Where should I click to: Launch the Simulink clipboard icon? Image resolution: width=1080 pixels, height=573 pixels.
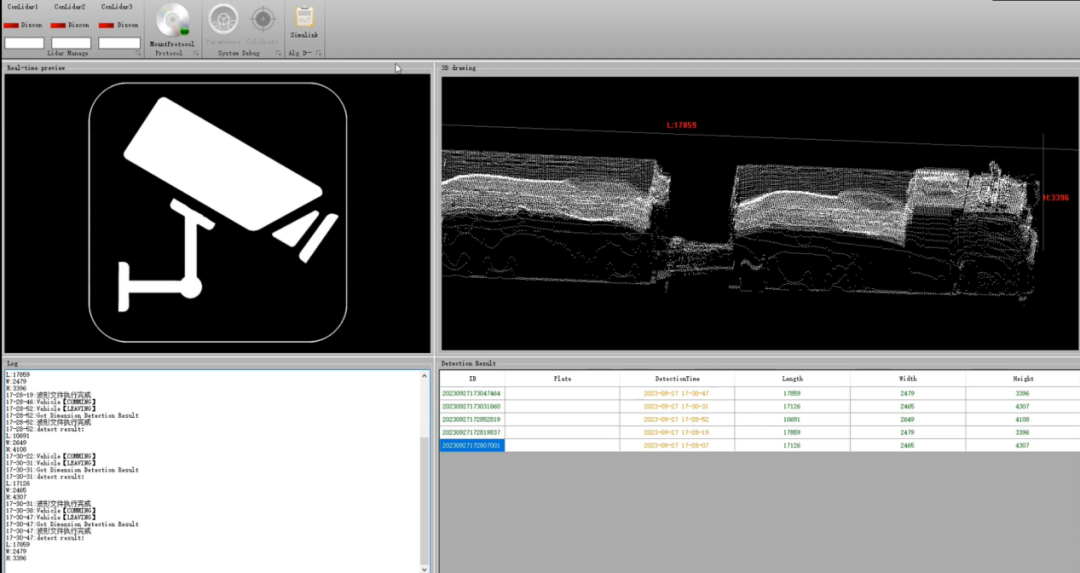304,18
